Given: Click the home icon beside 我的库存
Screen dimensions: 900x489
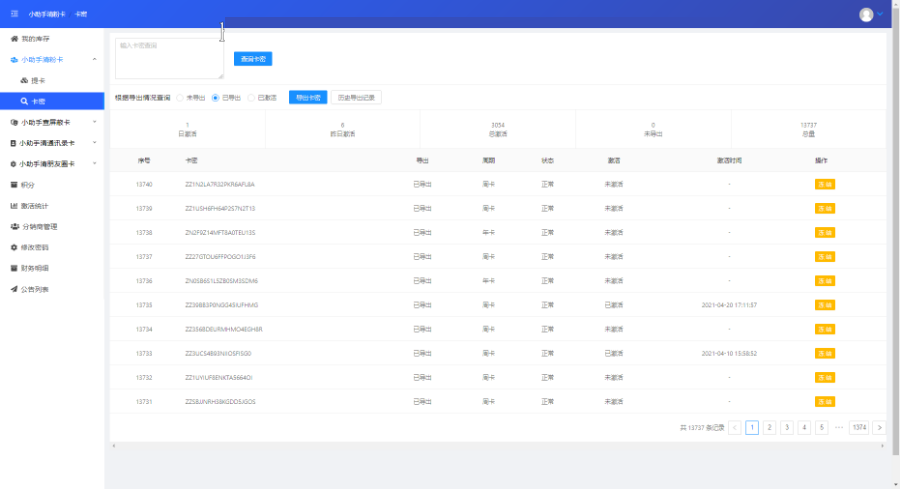Looking at the screenshot, I should [14, 39].
